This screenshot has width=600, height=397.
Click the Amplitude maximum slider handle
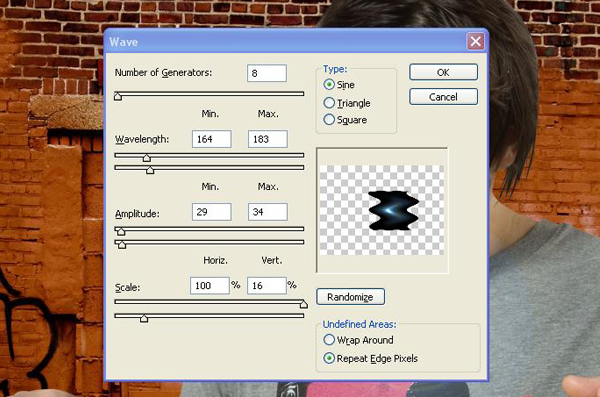122,244
